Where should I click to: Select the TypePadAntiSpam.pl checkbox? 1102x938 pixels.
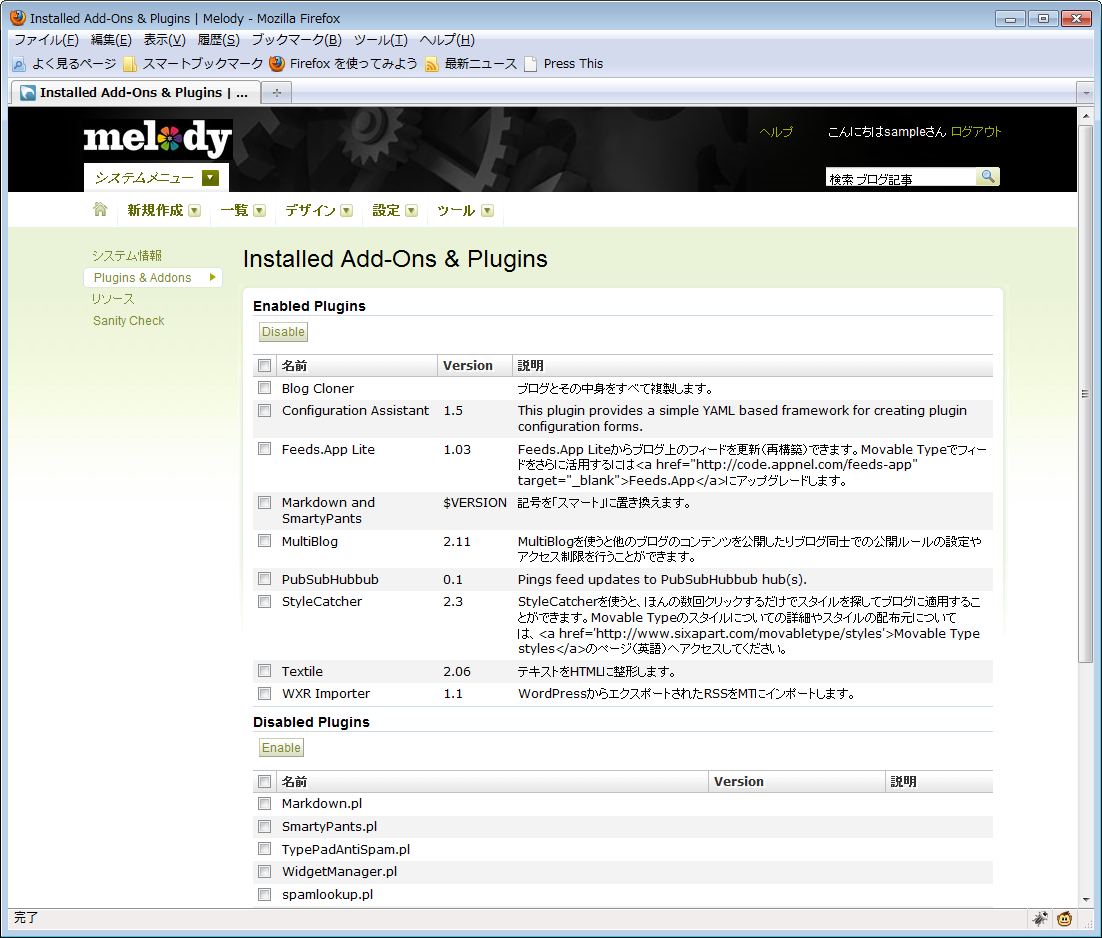click(x=264, y=849)
